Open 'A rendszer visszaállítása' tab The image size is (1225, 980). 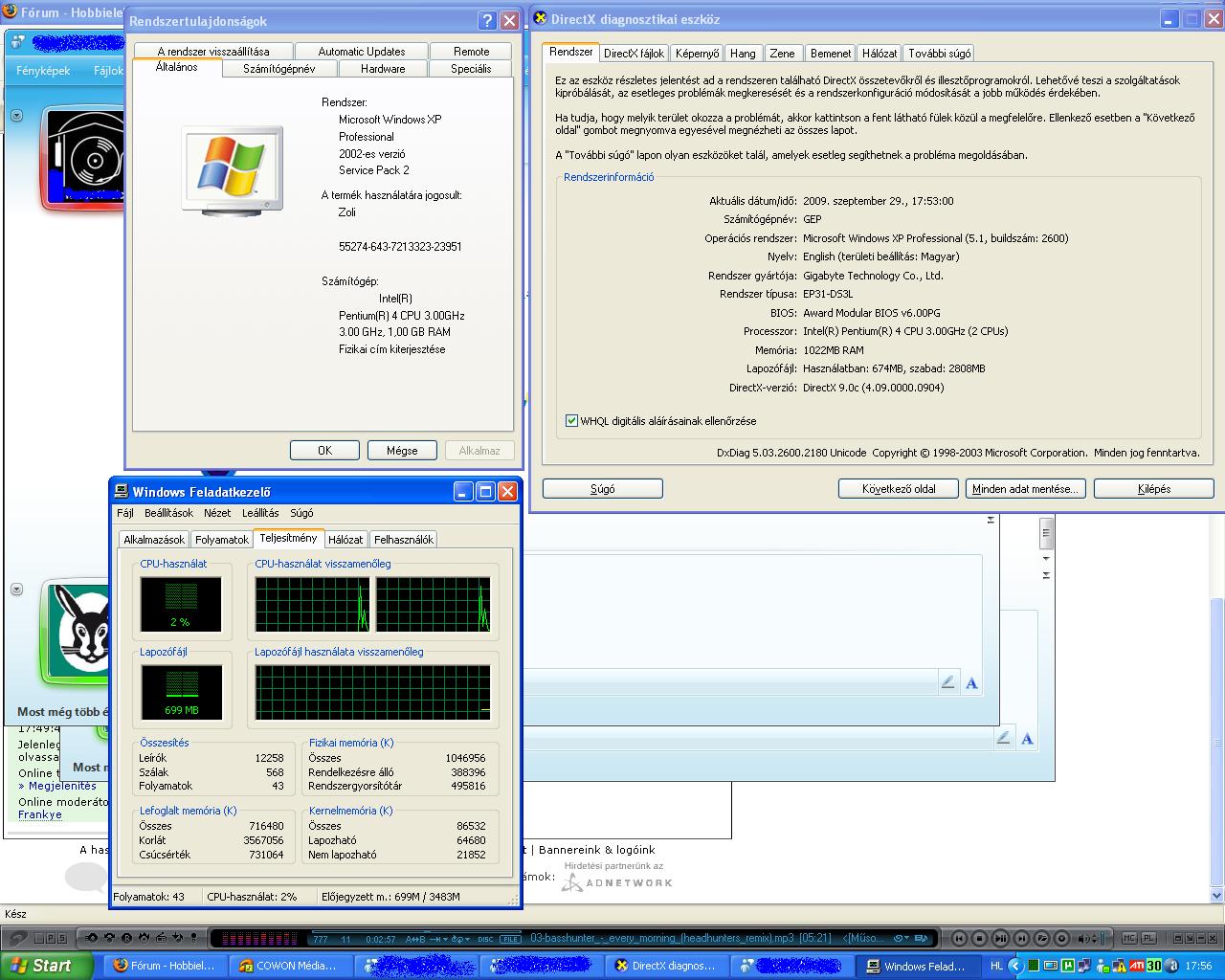point(213,52)
